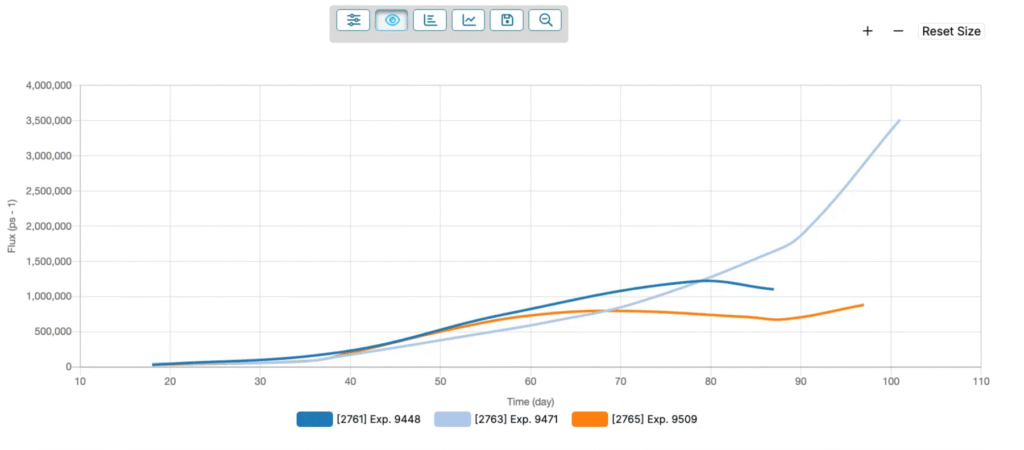
Task: Click the zoom out magnifier icon
Action: (x=545, y=20)
